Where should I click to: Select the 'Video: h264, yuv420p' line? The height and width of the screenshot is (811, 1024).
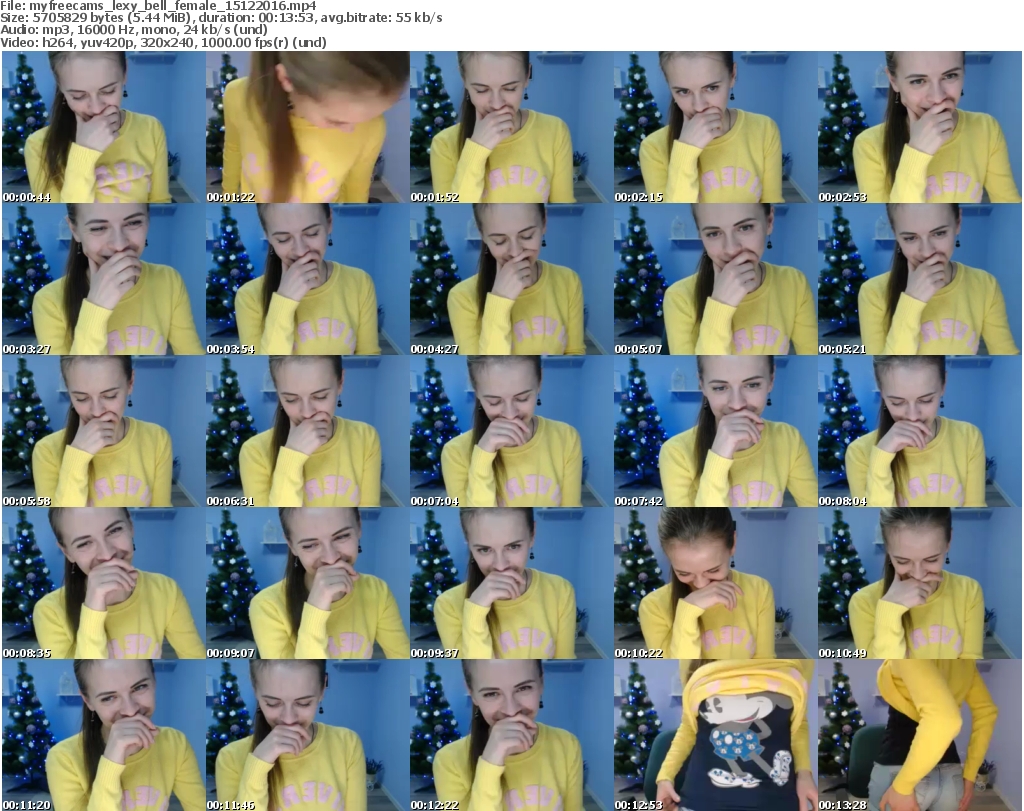coord(163,42)
